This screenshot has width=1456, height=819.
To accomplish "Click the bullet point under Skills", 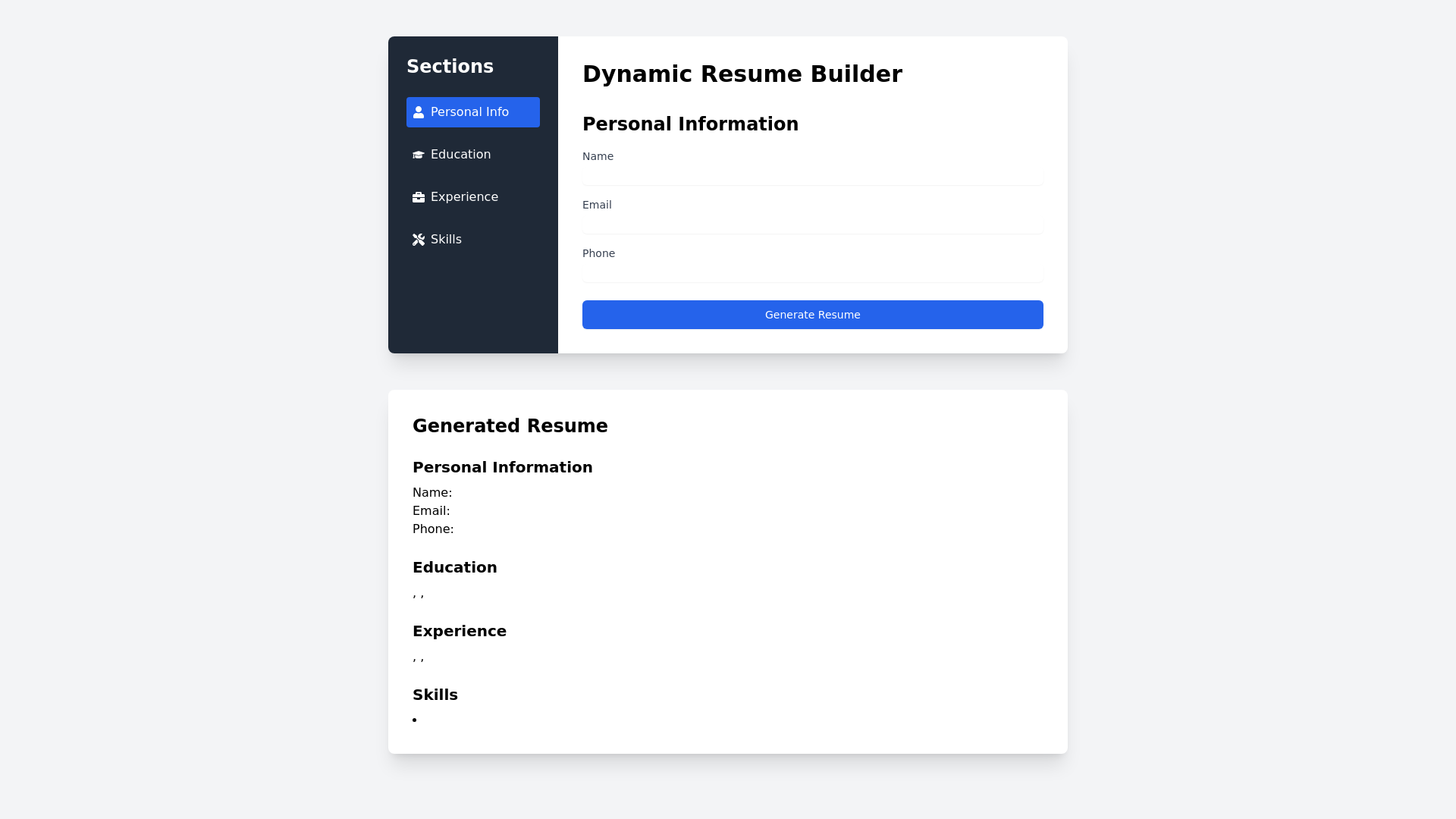I will (x=414, y=719).
